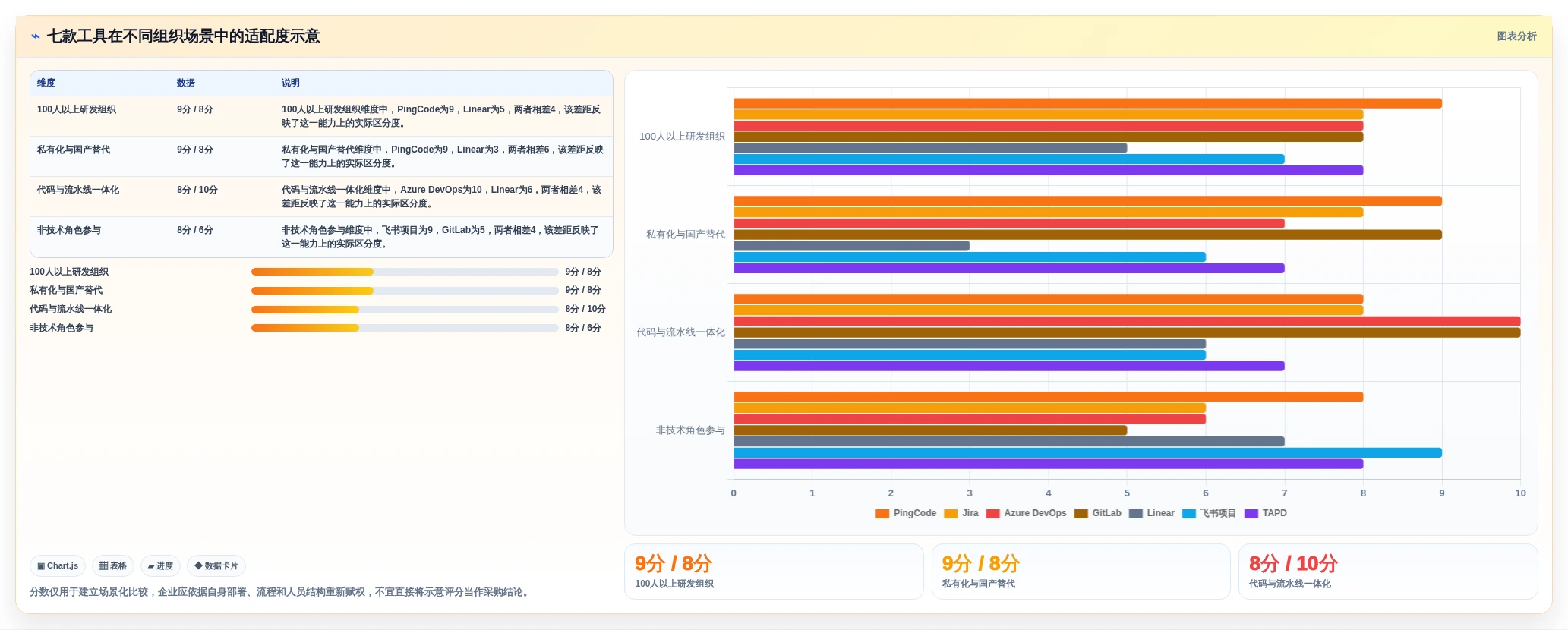Click the GitLab bar in 非技术角色参与 group
This screenshot has height=630, width=1568.
coord(930,430)
